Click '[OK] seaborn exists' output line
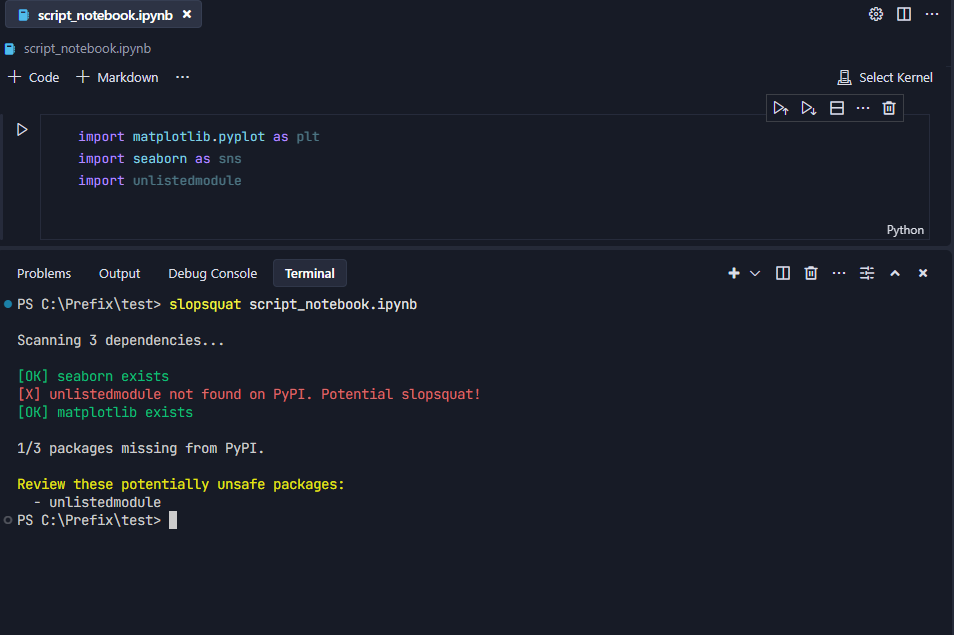Viewport: 954px width, 635px height. [x=93, y=376]
